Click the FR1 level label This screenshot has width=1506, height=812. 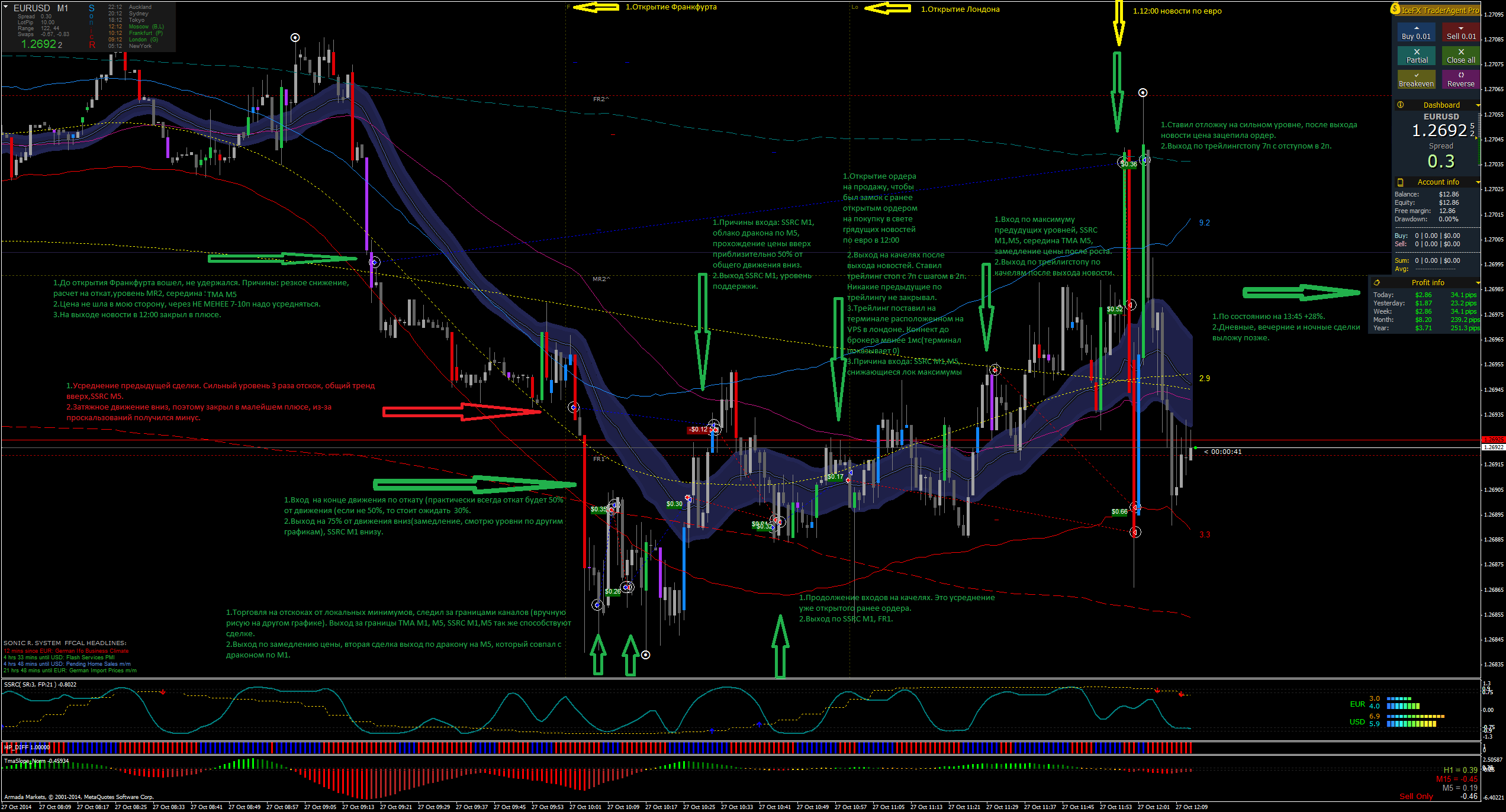click(x=598, y=459)
